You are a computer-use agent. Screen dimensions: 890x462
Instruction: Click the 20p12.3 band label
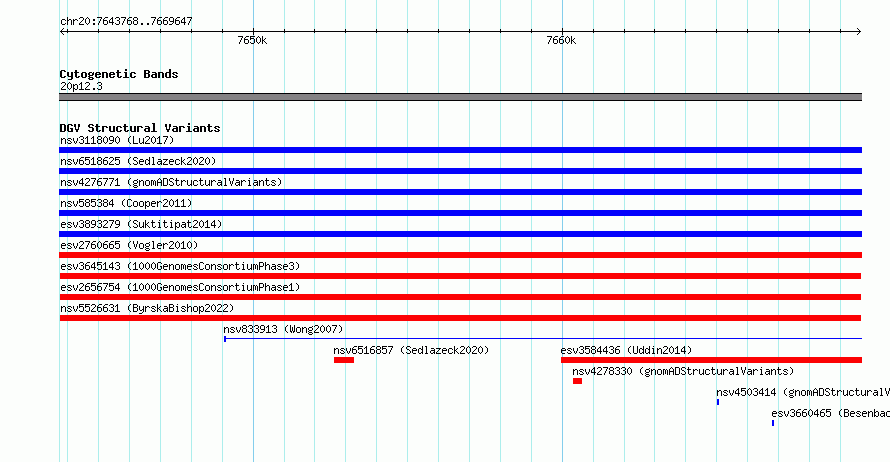tap(81, 86)
